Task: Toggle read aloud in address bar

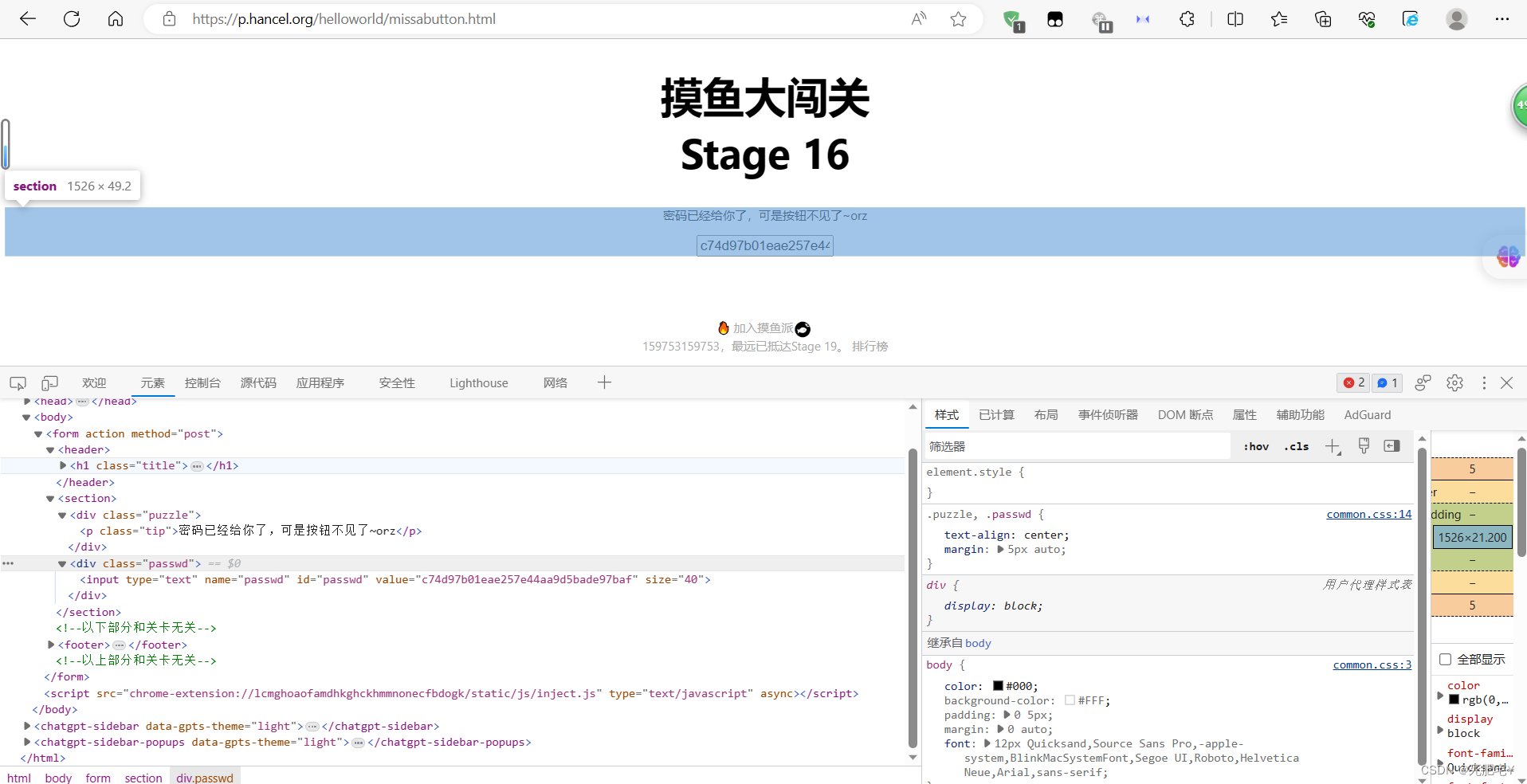Action: pyautogui.click(x=919, y=19)
